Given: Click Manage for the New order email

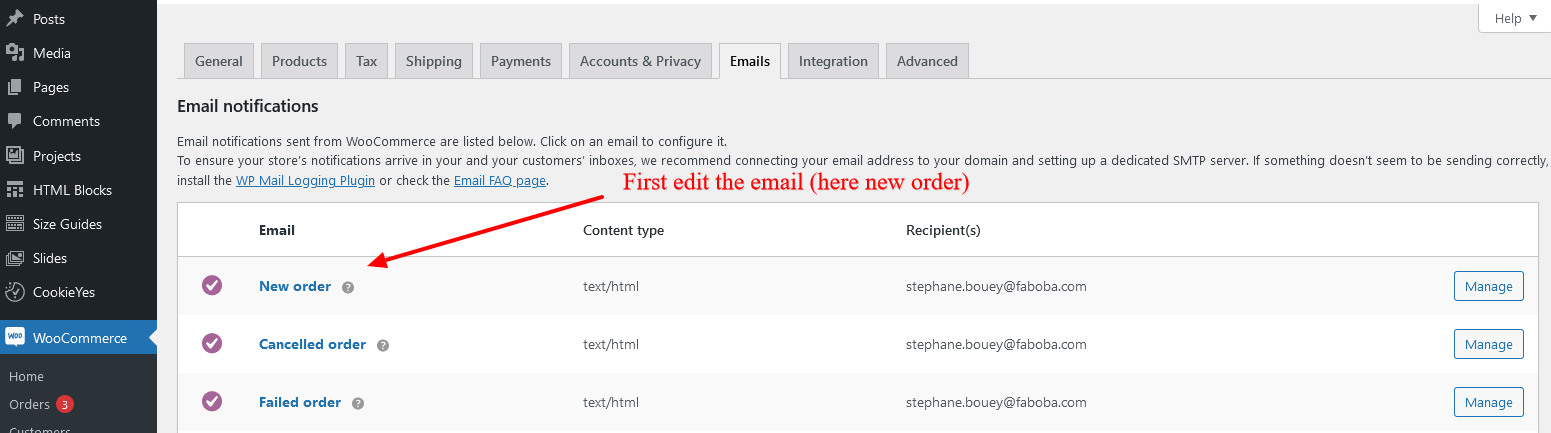Looking at the screenshot, I should (1489, 286).
